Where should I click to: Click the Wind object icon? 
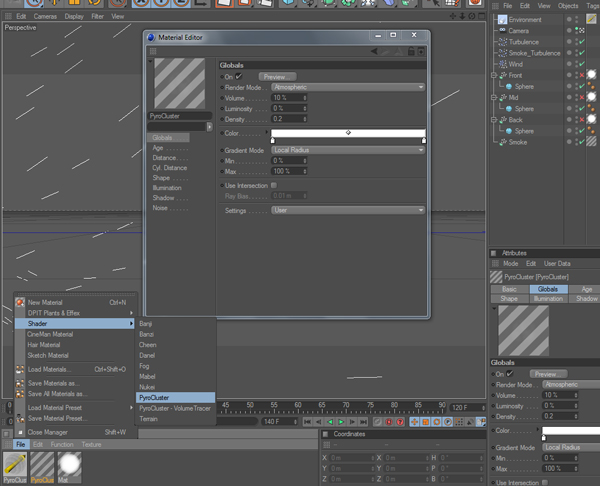pos(502,64)
